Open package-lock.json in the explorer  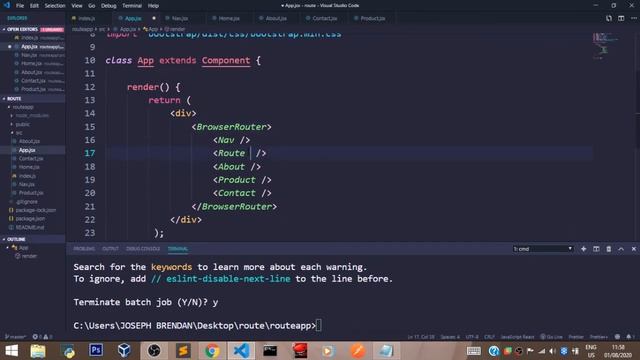tap(36, 210)
